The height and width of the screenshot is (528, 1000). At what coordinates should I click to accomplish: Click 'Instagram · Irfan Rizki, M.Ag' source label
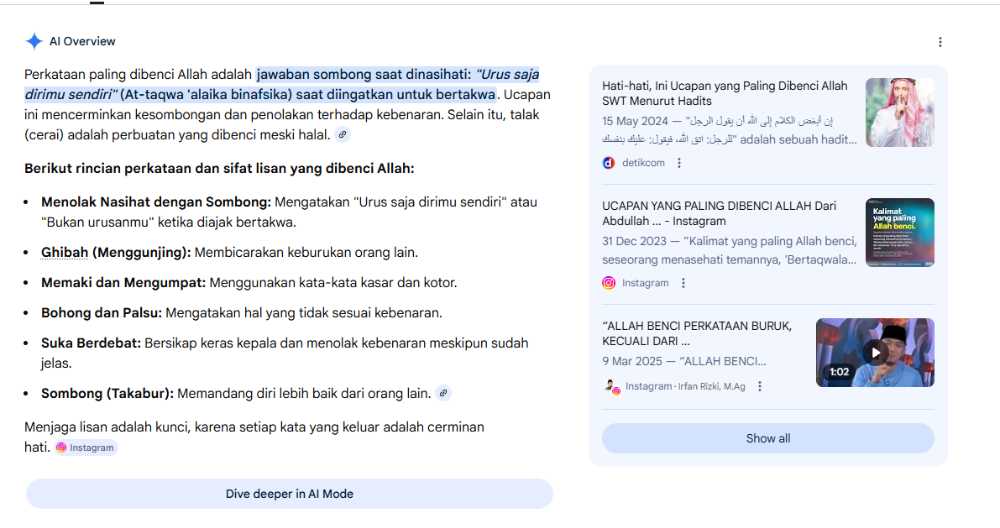685,386
